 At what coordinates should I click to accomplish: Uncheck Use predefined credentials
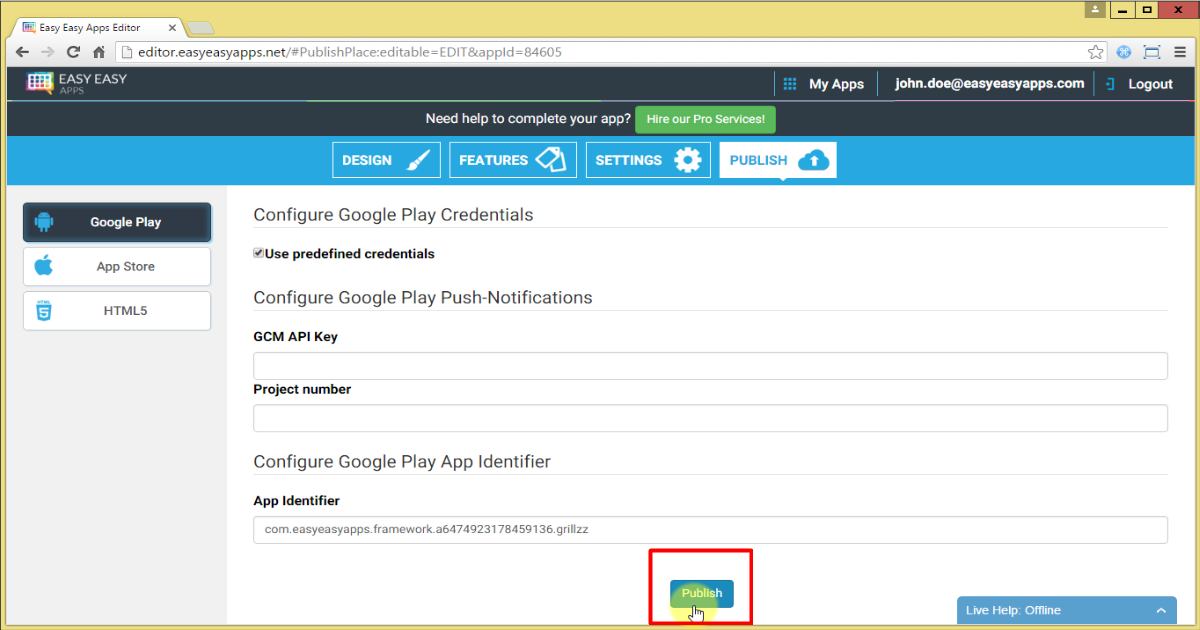[258, 252]
